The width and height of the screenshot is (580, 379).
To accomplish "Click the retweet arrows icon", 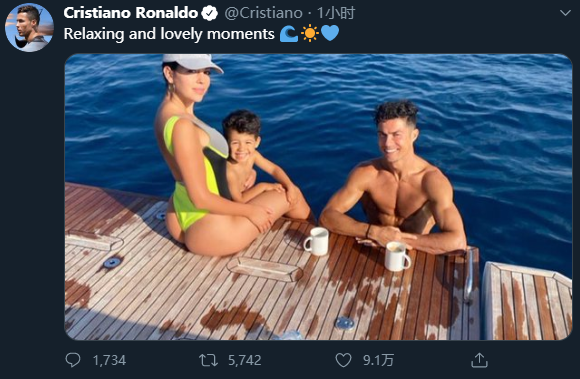I will (x=208, y=360).
